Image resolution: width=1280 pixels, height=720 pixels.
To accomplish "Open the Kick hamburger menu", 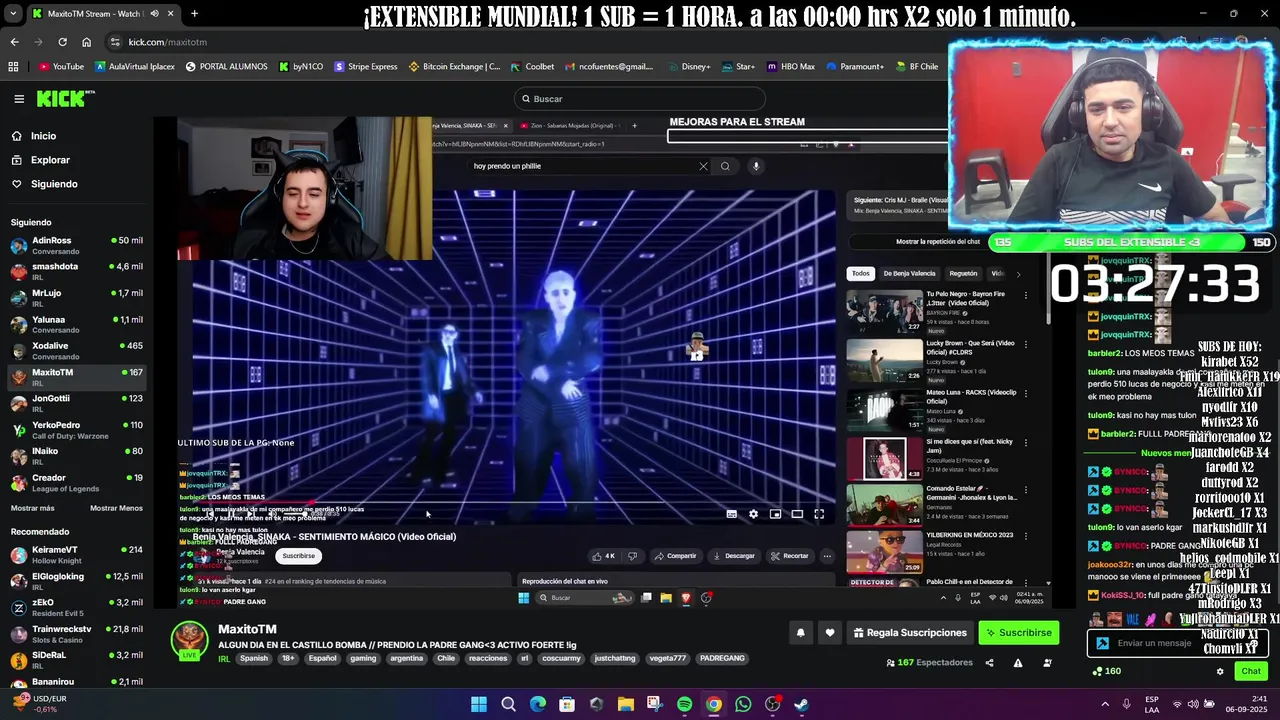I will pyautogui.click(x=19, y=99).
